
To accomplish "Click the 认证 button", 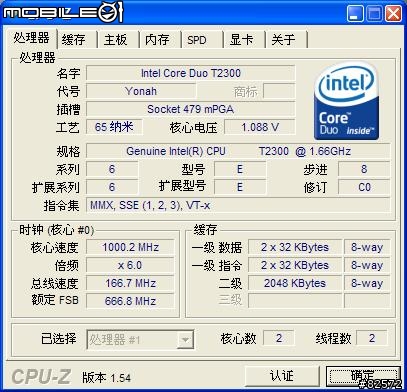I will pos(282,376).
